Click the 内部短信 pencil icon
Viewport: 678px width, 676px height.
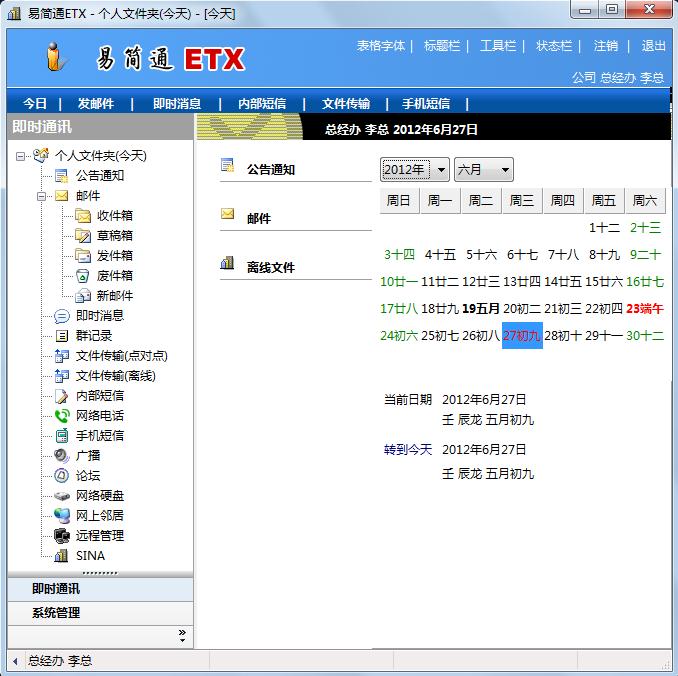tap(61, 396)
